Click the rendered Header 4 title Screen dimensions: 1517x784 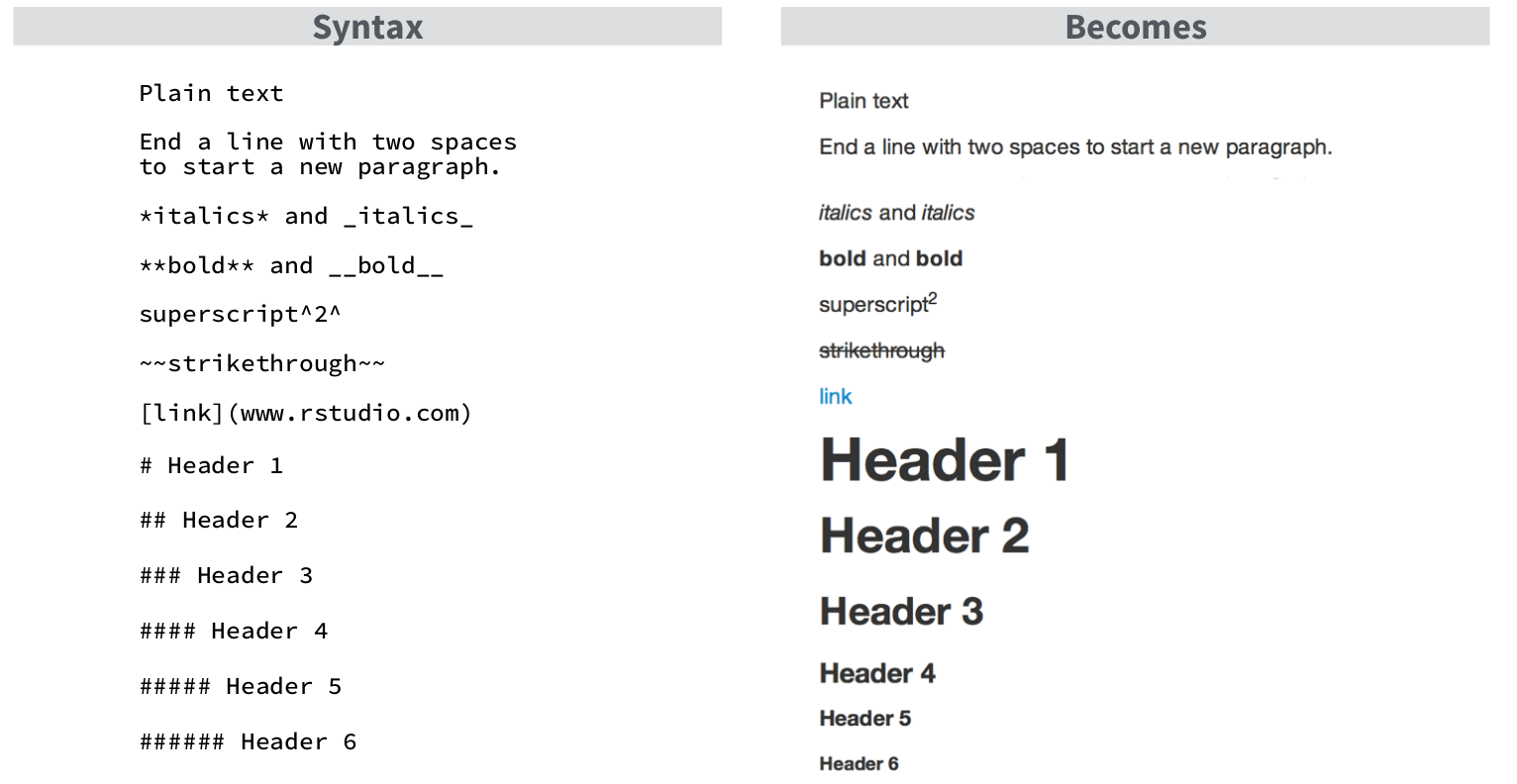pos(877,674)
